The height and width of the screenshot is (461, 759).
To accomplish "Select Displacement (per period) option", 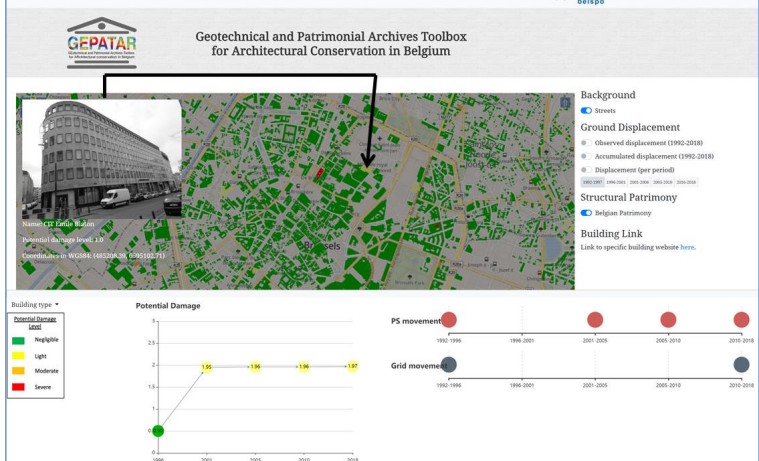I will [x=585, y=169].
